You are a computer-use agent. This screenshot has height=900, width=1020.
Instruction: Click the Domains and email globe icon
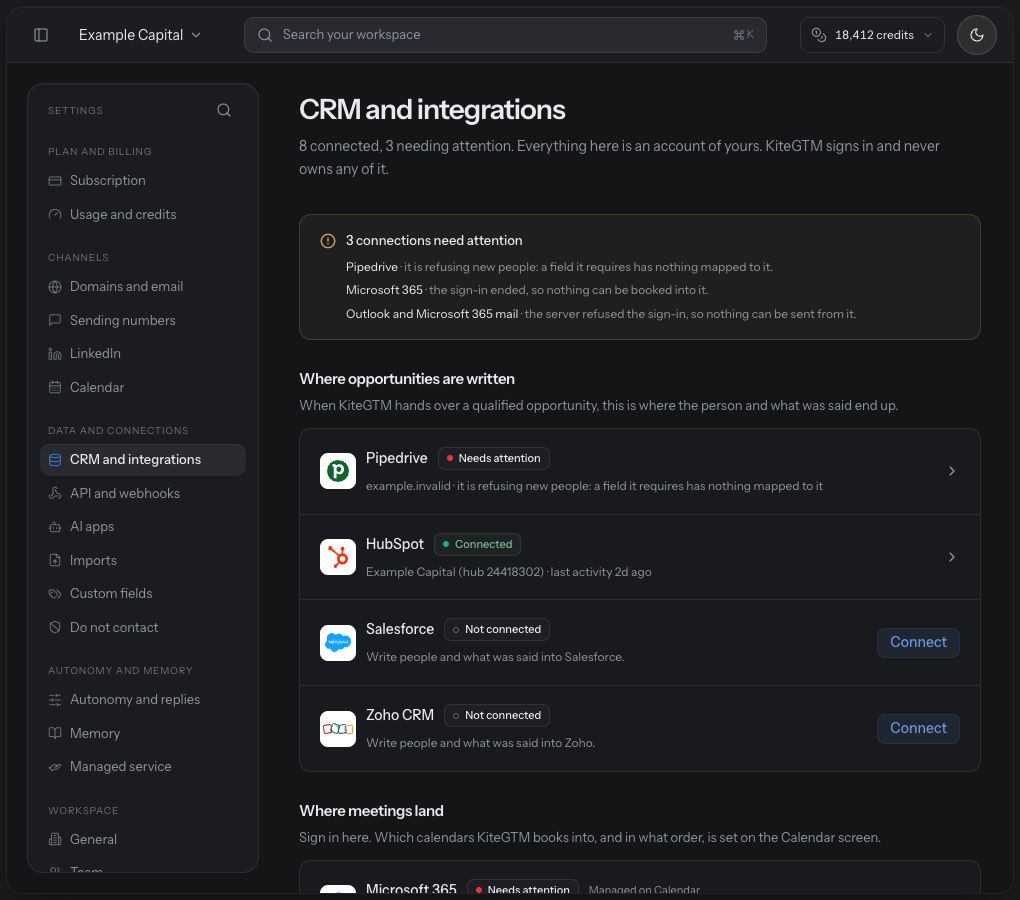point(55,287)
